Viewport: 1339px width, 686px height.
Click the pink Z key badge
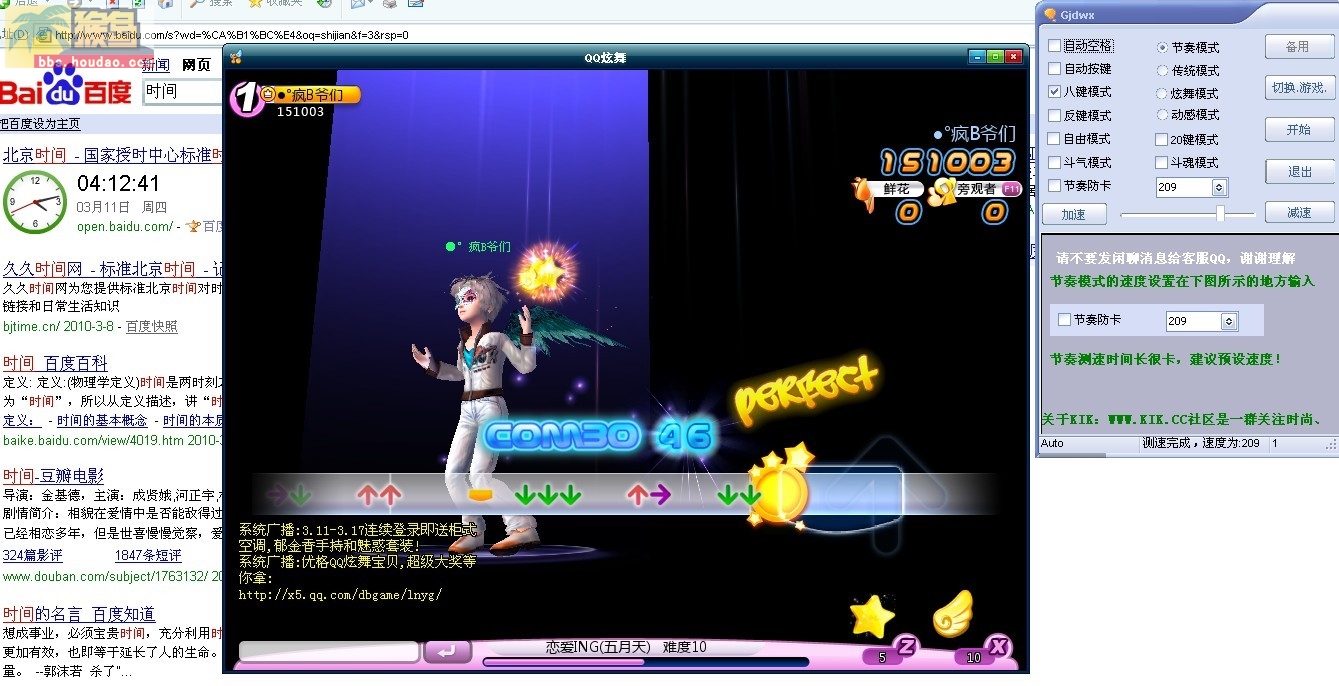point(906,646)
